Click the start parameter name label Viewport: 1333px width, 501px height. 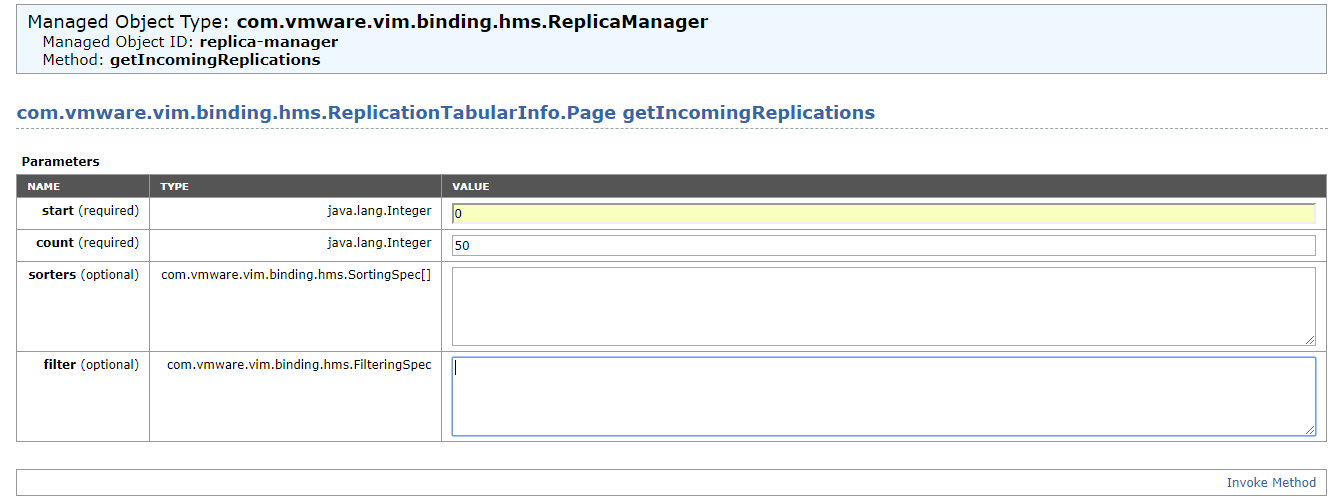pos(57,211)
